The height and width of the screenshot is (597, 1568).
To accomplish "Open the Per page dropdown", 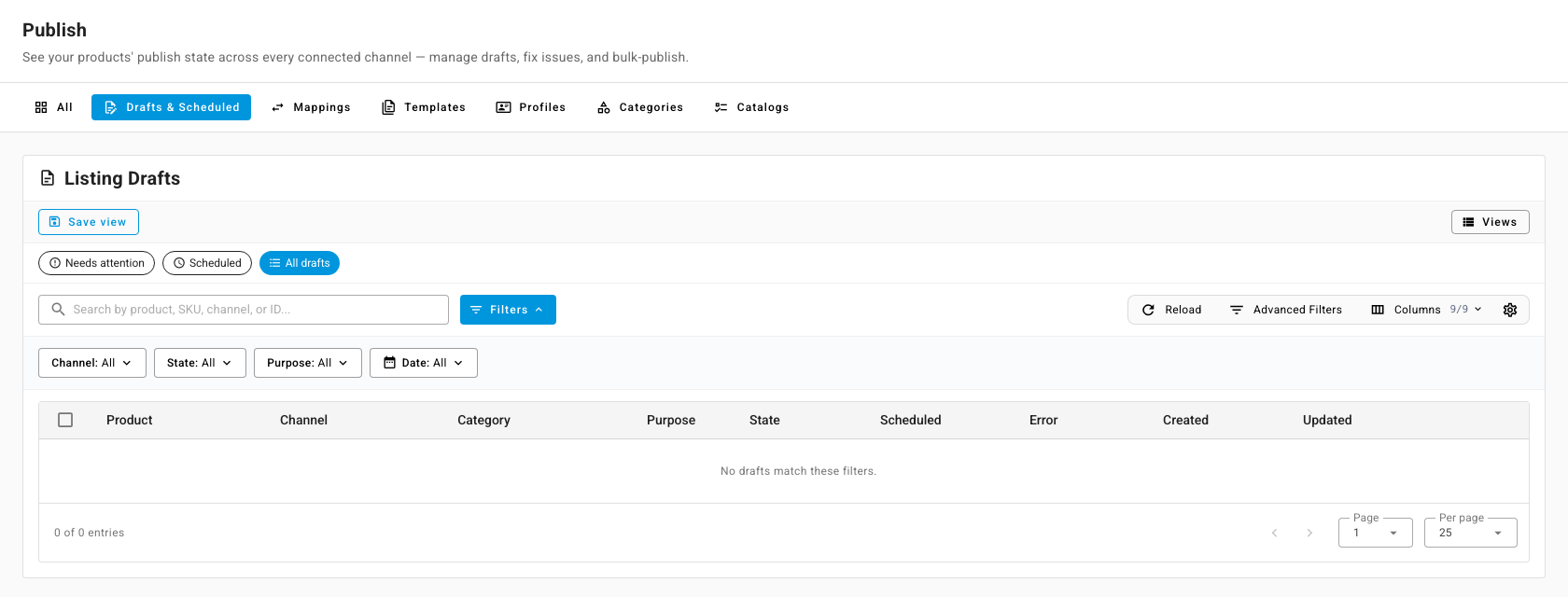I will point(1471,533).
